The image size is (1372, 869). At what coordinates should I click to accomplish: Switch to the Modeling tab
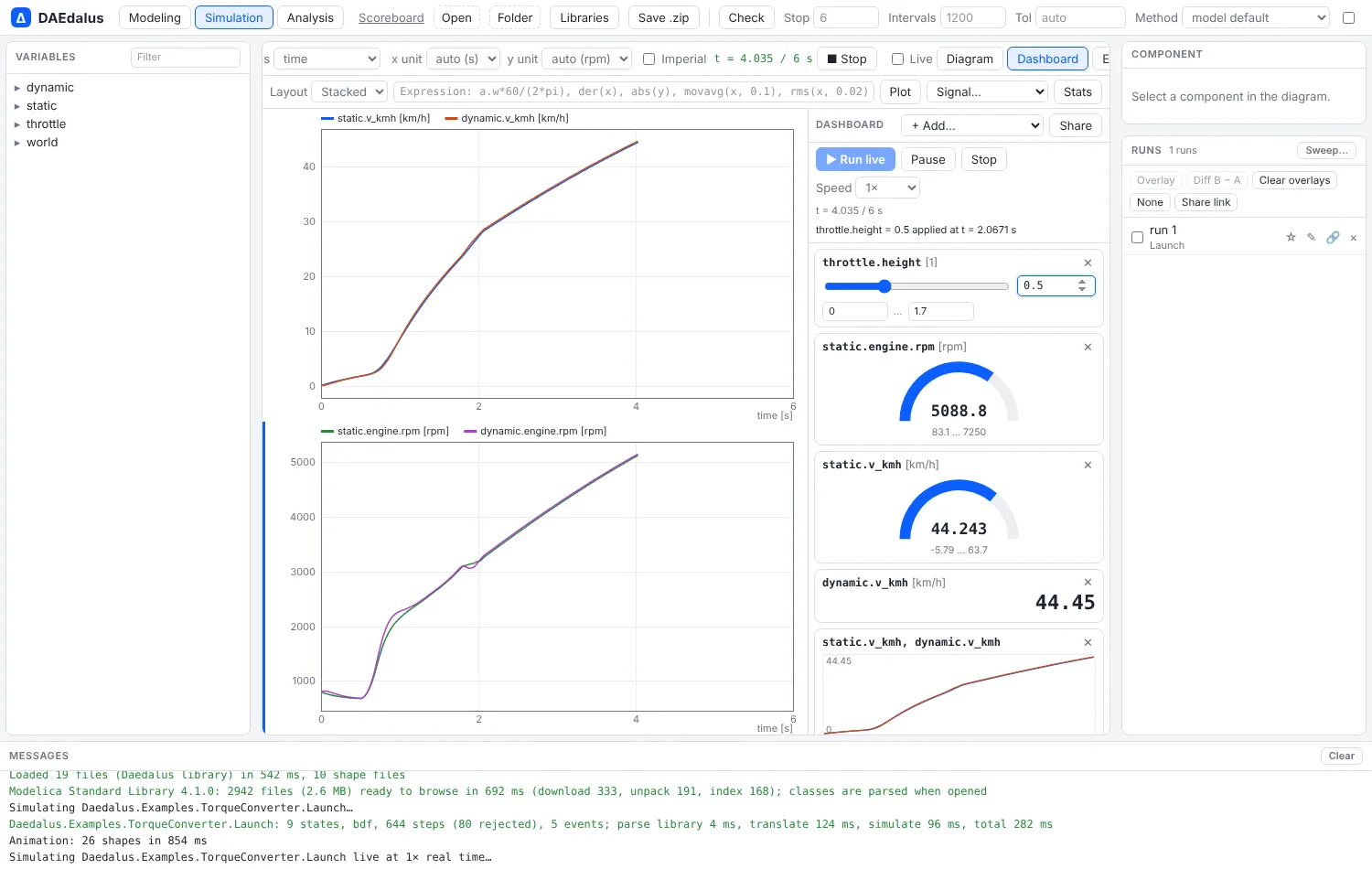tap(155, 17)
